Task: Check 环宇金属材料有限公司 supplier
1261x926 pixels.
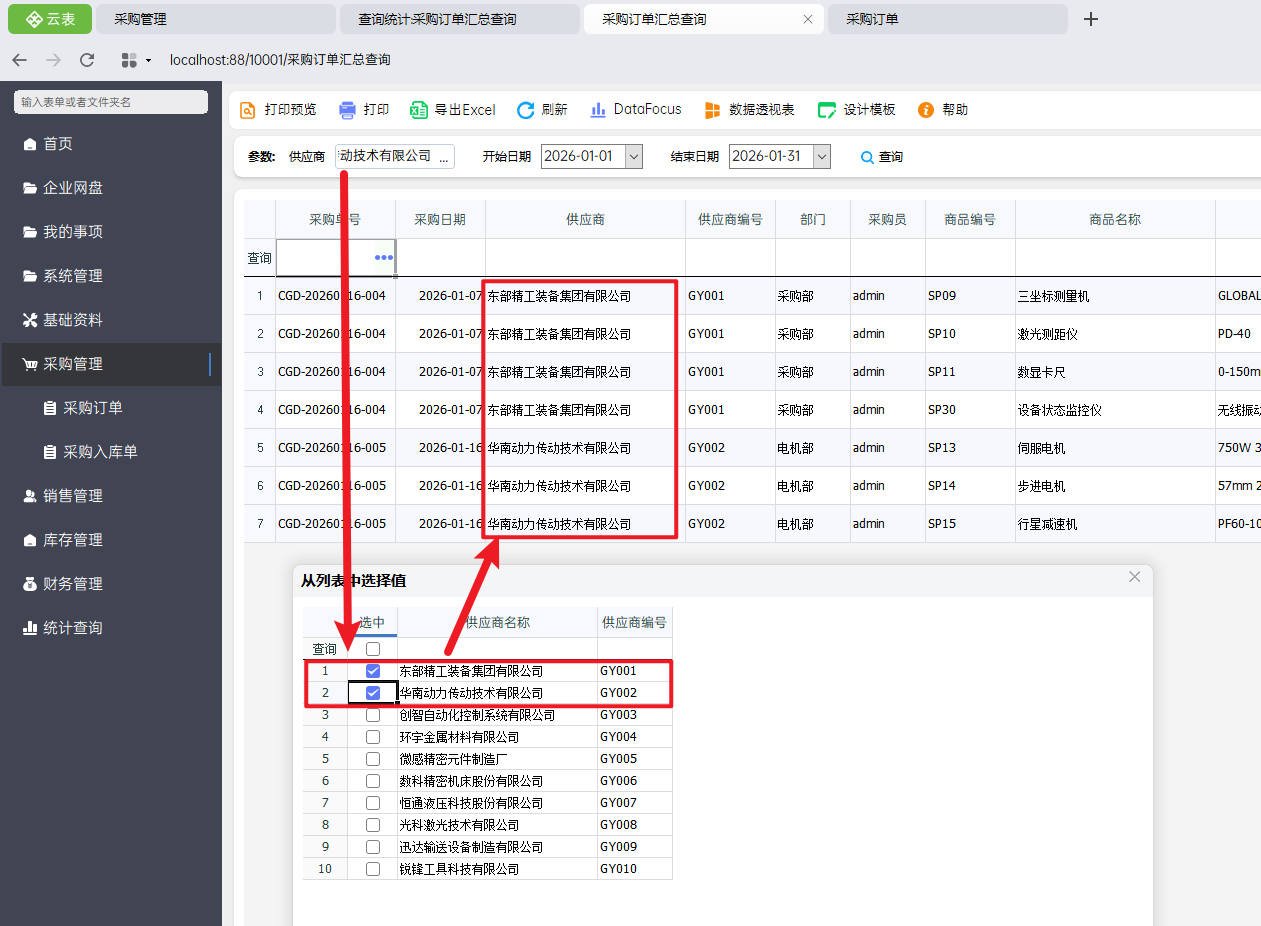Action: pyautogui.click(x=373, y=737)
